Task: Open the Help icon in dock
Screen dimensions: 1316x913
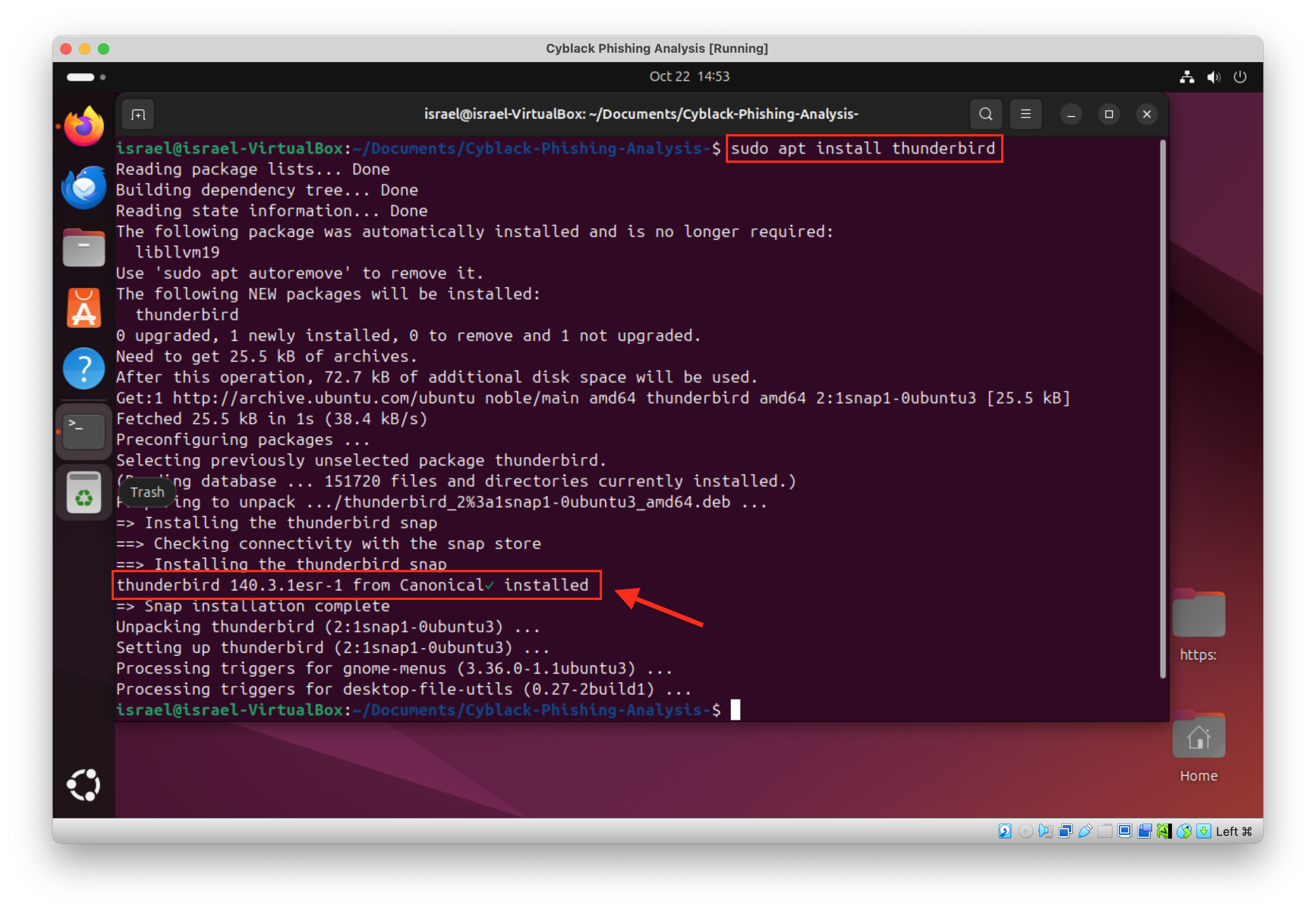Action: (x=83, y=369)
